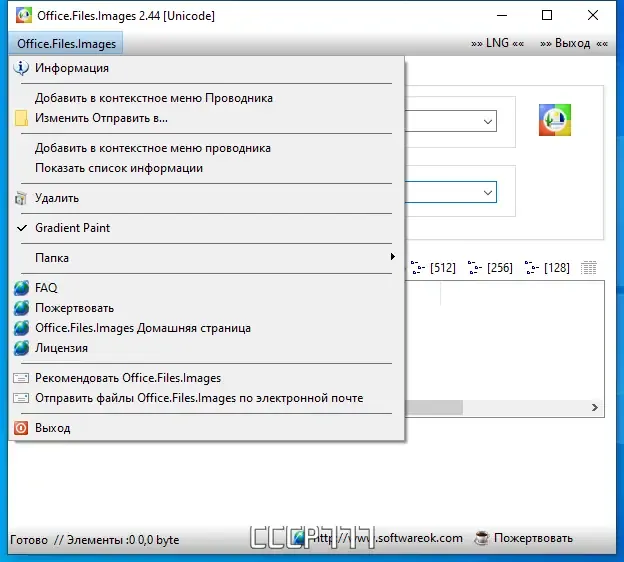The height and width of the screenshot is (562, 624).
Task: Click the globe icon beside Лицензия
Action: (21, 348)
